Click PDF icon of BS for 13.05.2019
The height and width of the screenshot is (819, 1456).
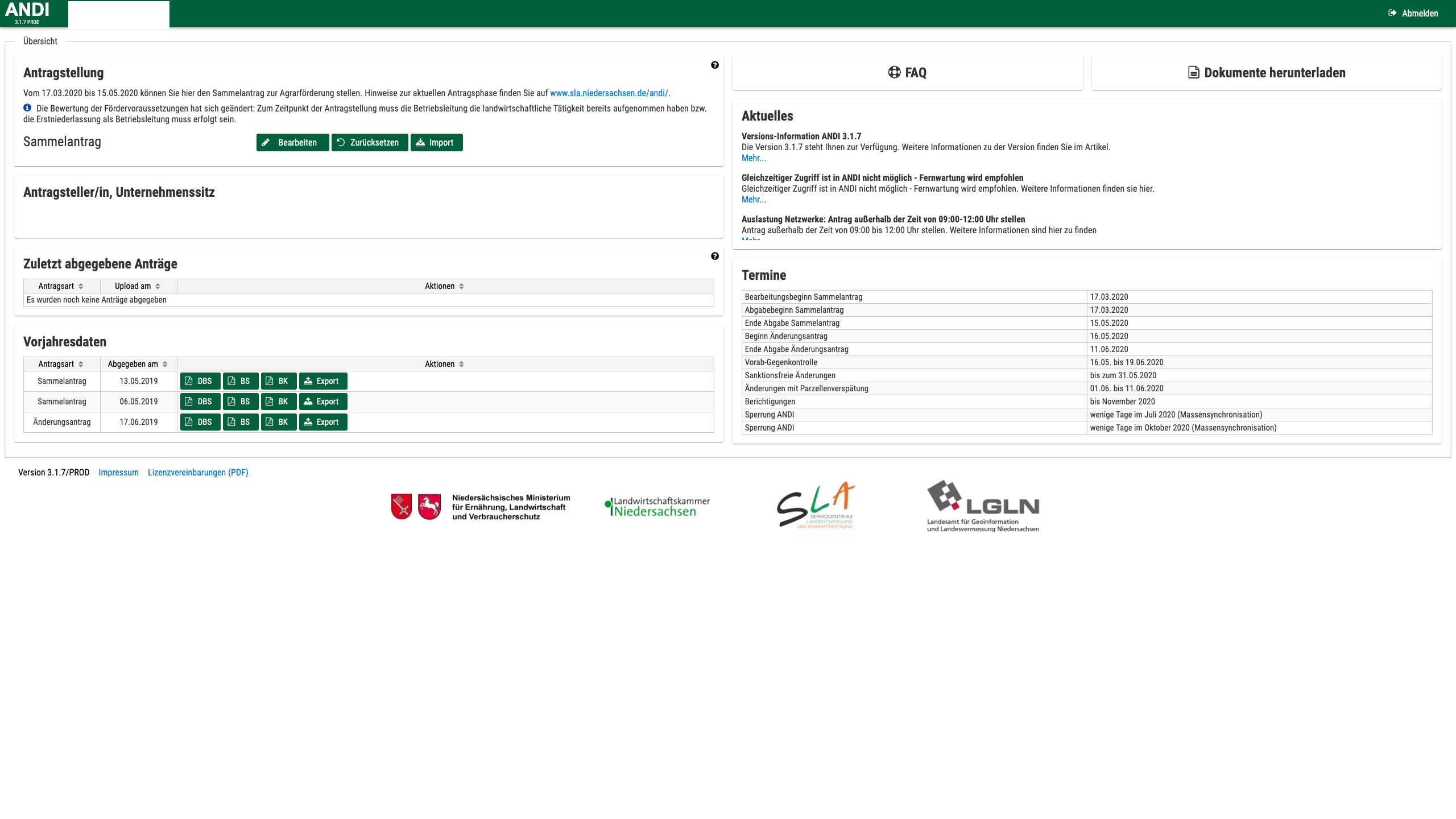tap(231, 381)
